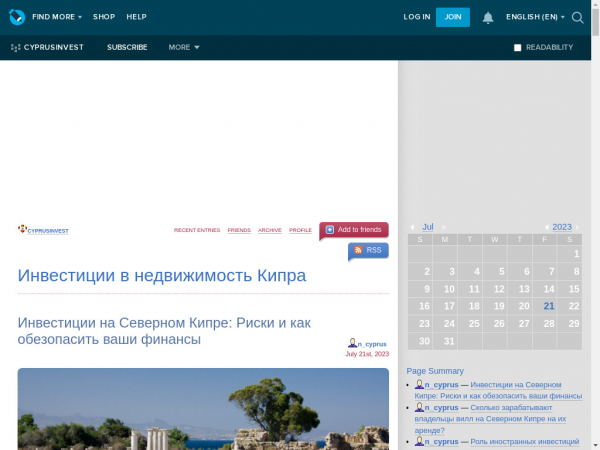600x450 pixels.
Task: Click the cyprusinvest journal link
Action: click(48, 231)
